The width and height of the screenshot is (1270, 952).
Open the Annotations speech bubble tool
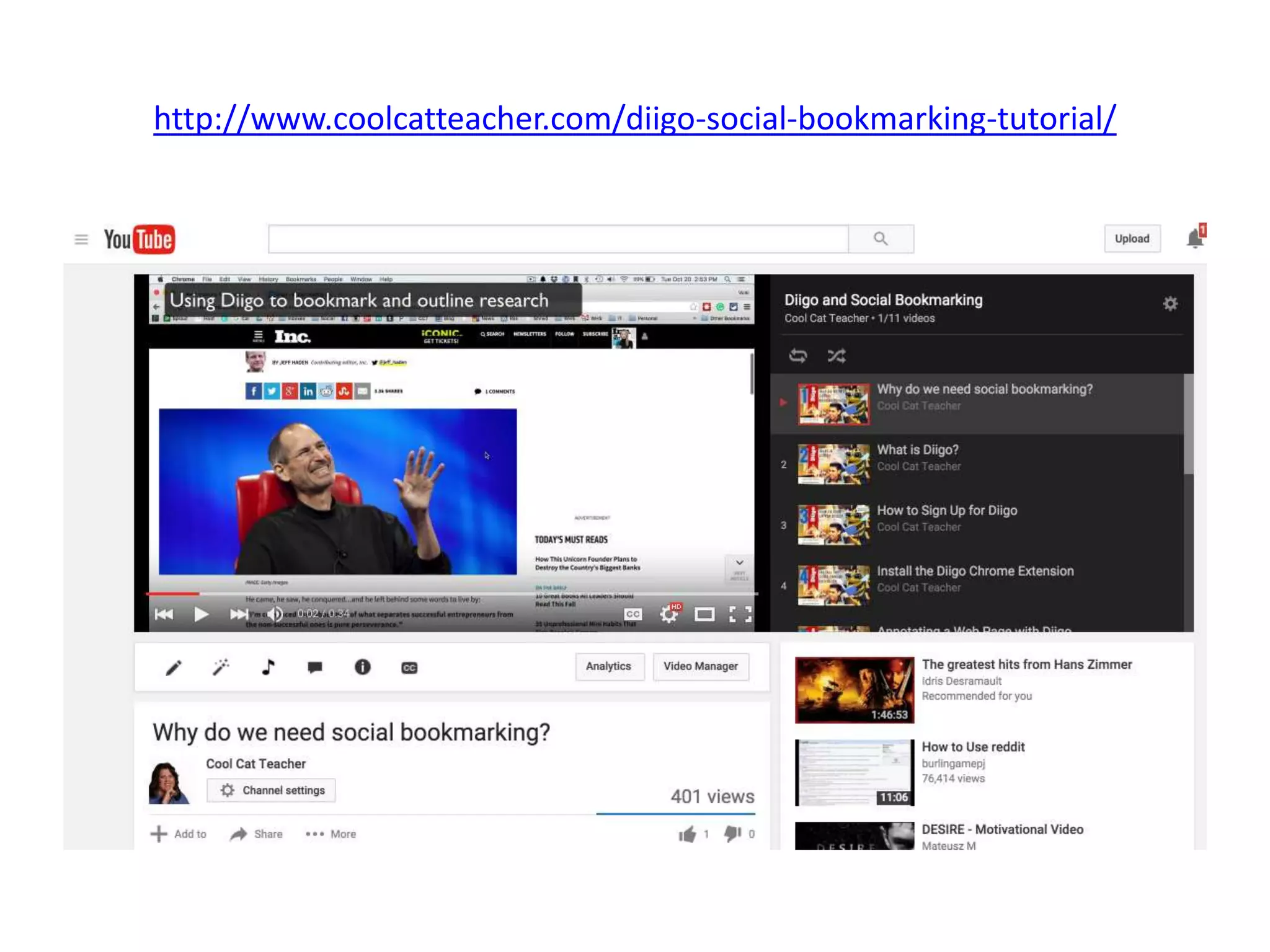pyautogui.click(x=315, y=668)
